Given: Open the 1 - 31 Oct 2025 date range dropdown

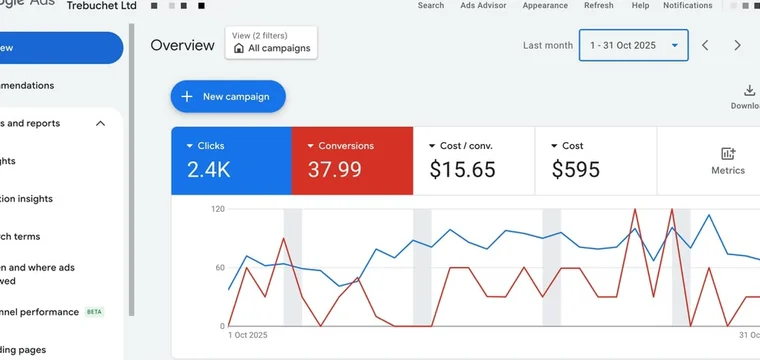Looking at the screenshot, I should (x=633, y=45).
